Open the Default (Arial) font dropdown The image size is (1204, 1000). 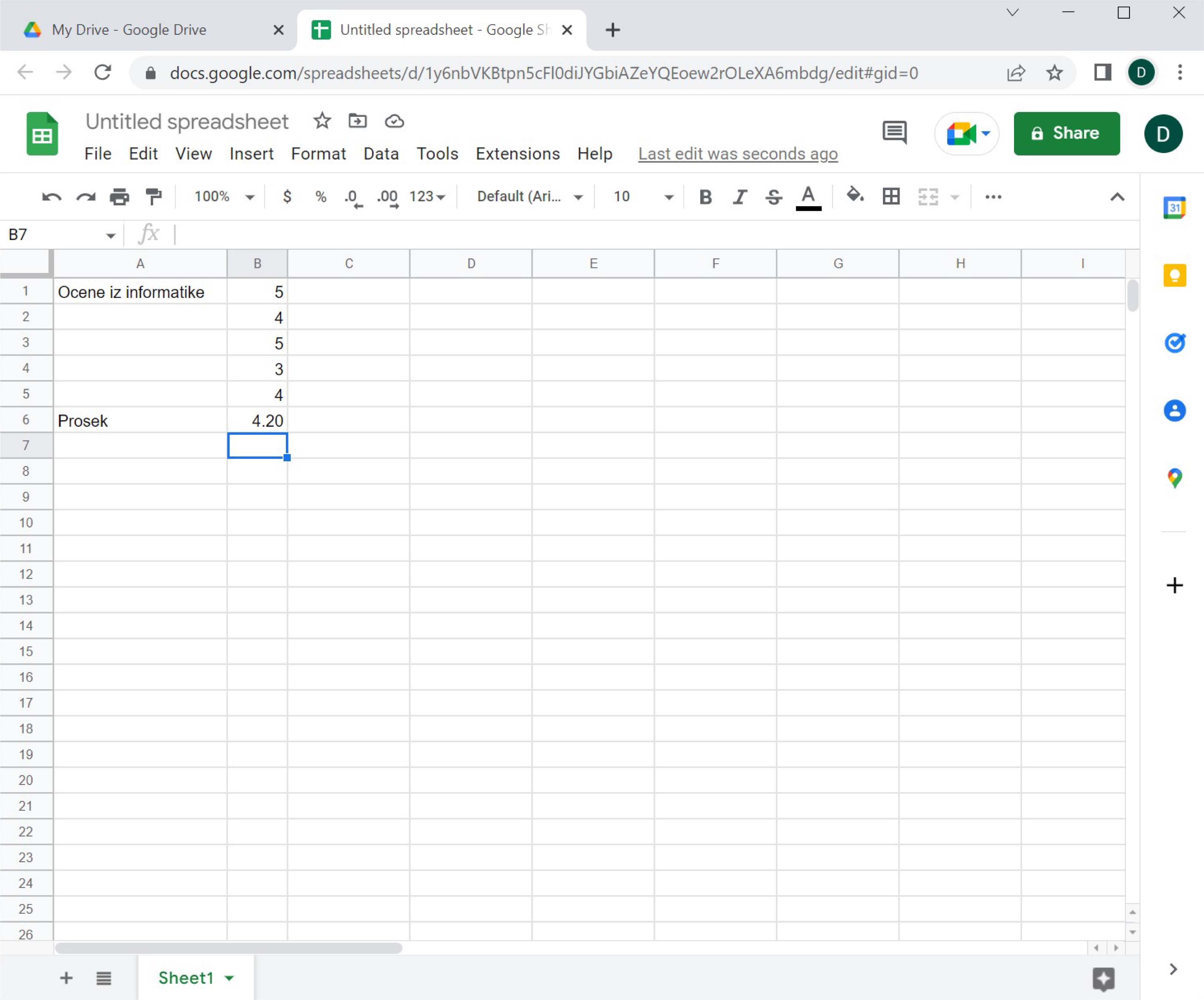pyautogui.click(x=530, y=197)
